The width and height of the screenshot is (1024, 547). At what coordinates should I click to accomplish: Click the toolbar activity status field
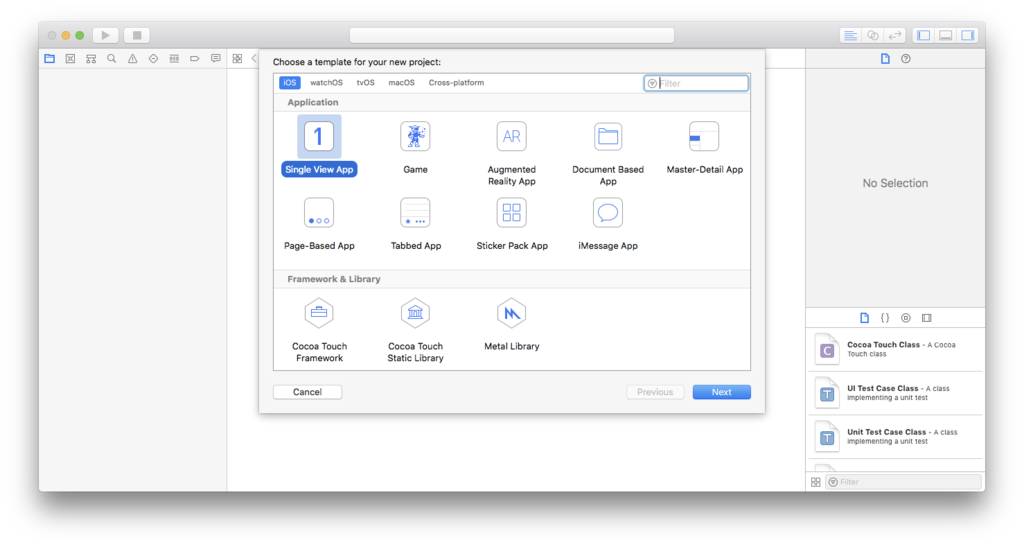(x=512, y=35)
